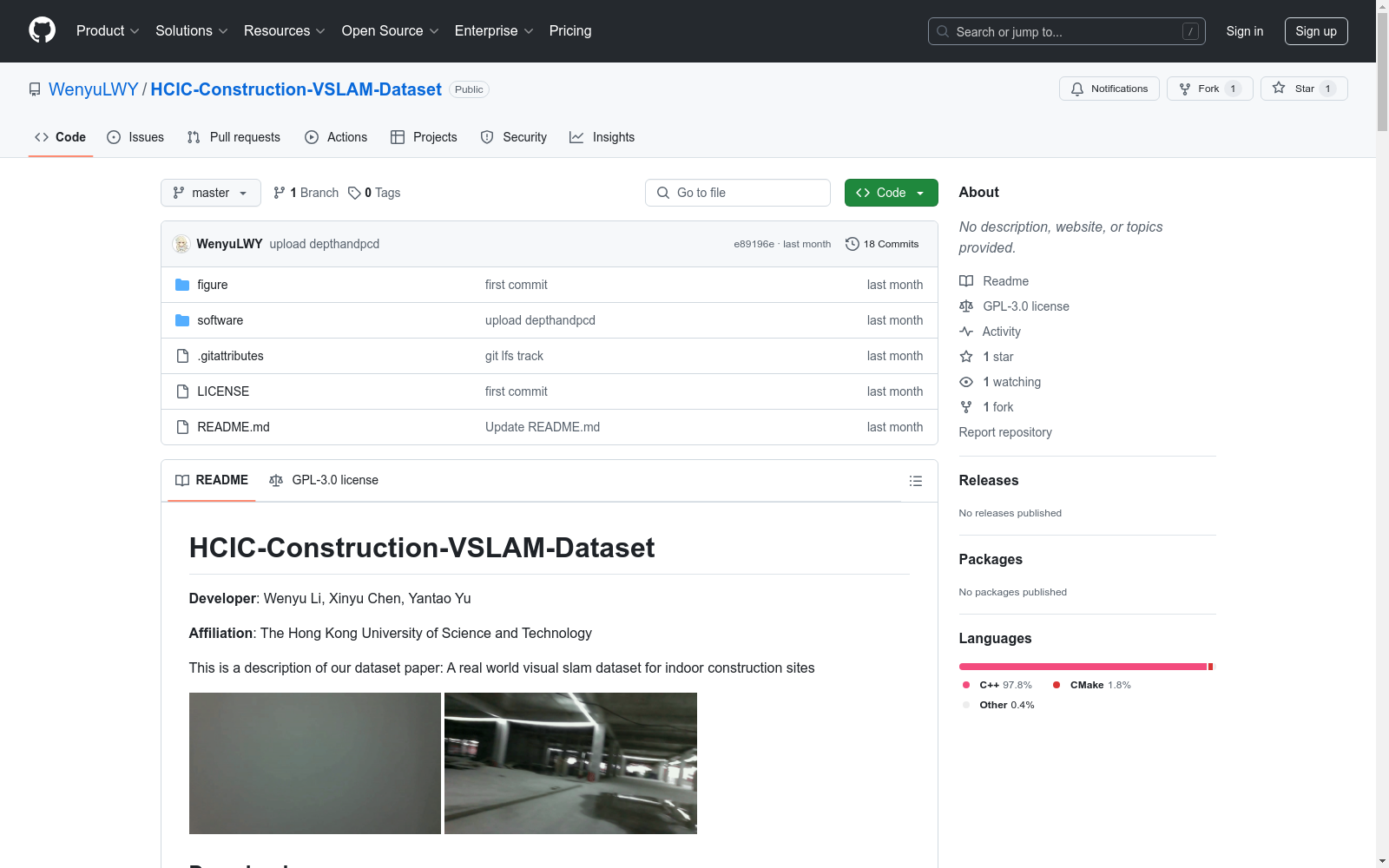Select the README tab in file viewer
1389x868 pixels.
tap(212, 480)
